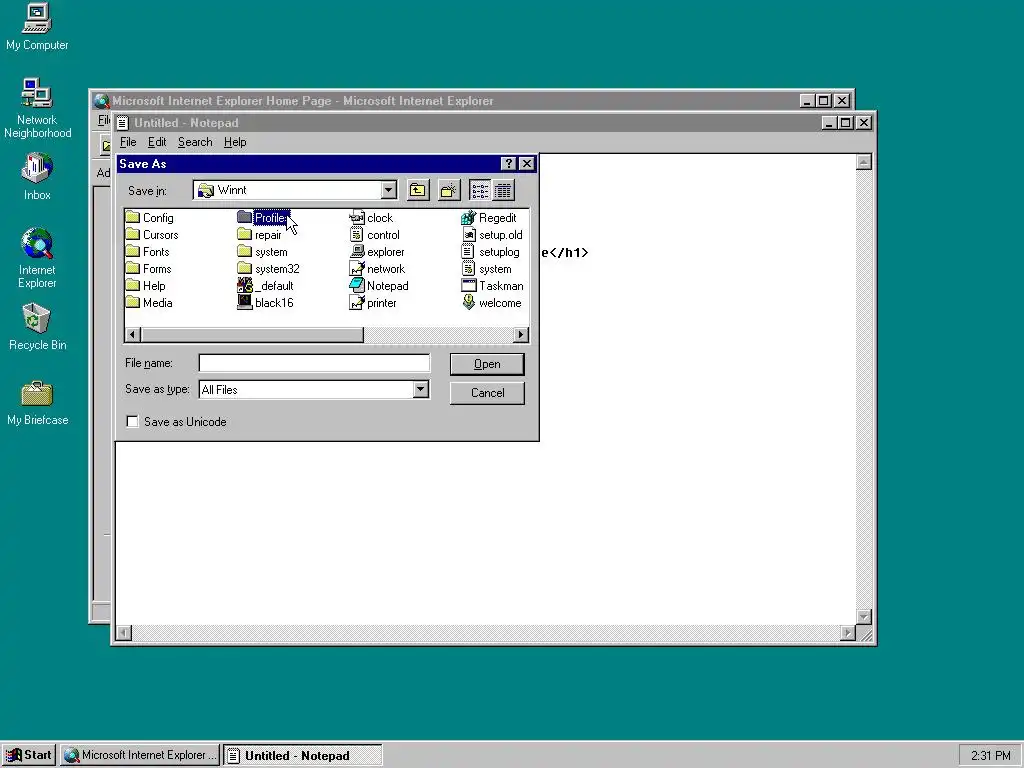Click Notepad horizontal scrollbar right arrow
The image size is (1024, 768).
coord(848,633)
